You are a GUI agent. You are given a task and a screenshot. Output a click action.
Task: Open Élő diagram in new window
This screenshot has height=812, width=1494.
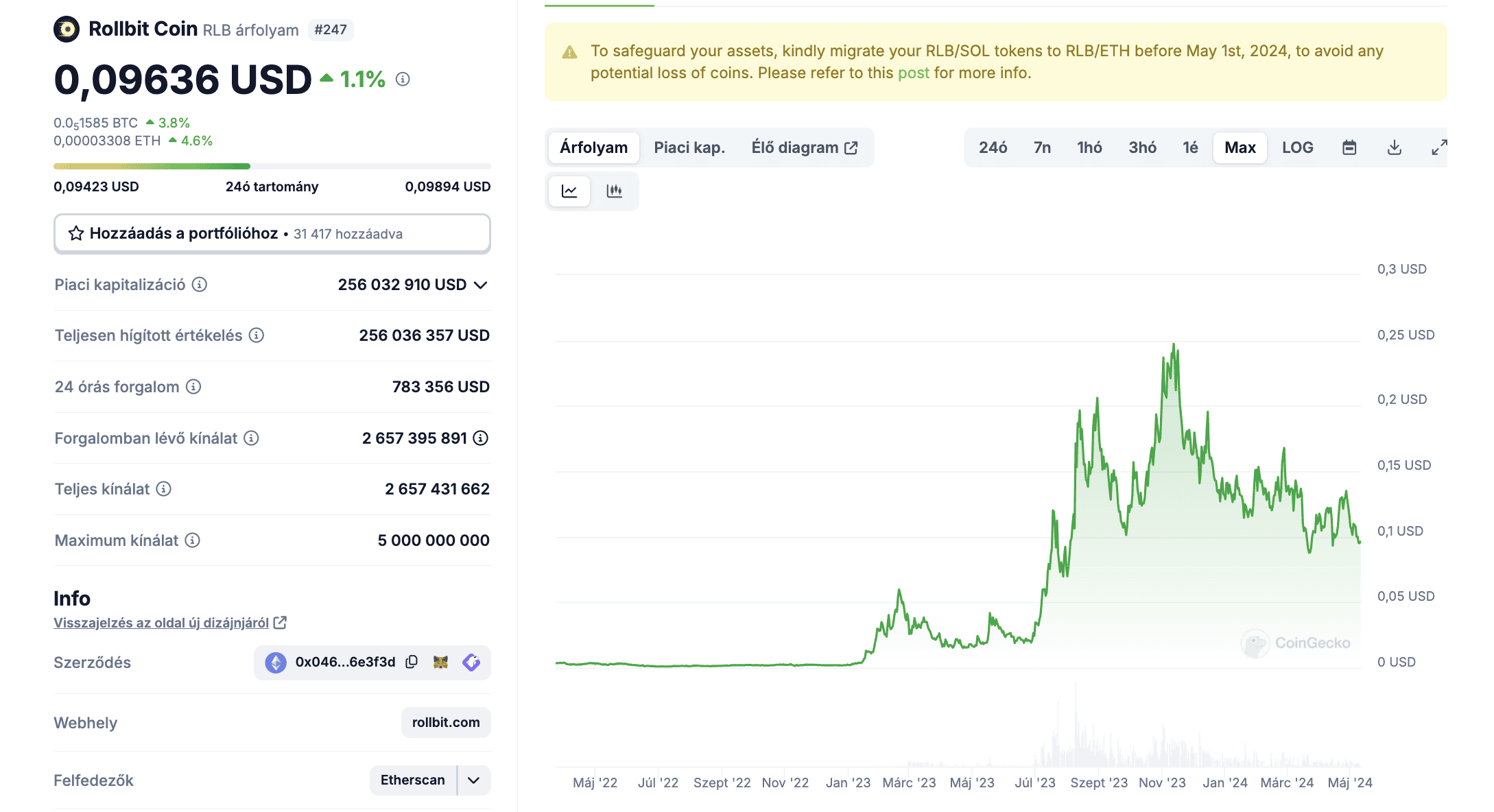coord(804,147)
